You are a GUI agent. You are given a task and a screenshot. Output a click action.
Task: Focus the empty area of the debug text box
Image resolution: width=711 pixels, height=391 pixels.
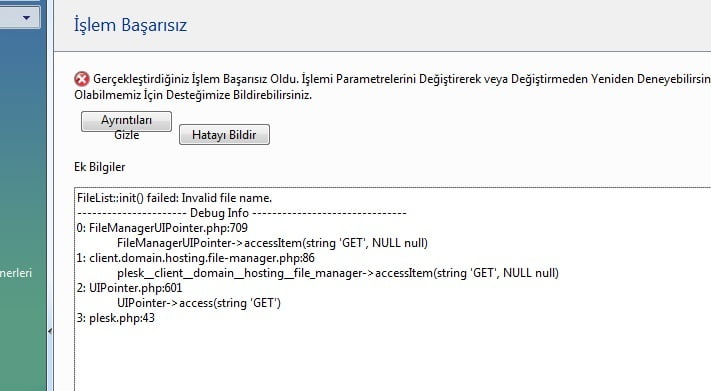(393, 356)
